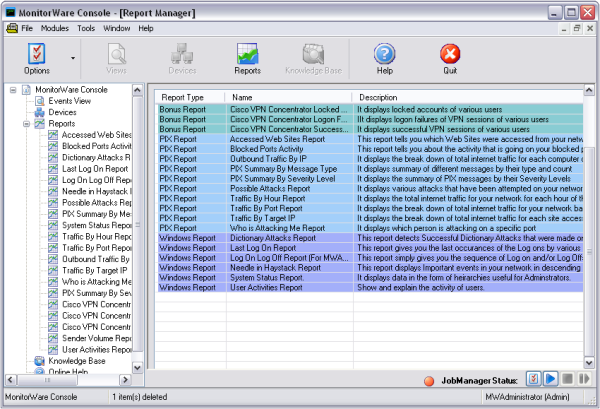Click the Outbound Traffic By tree icon
This screenshot has width=600, height=409.
pos(53,259)
